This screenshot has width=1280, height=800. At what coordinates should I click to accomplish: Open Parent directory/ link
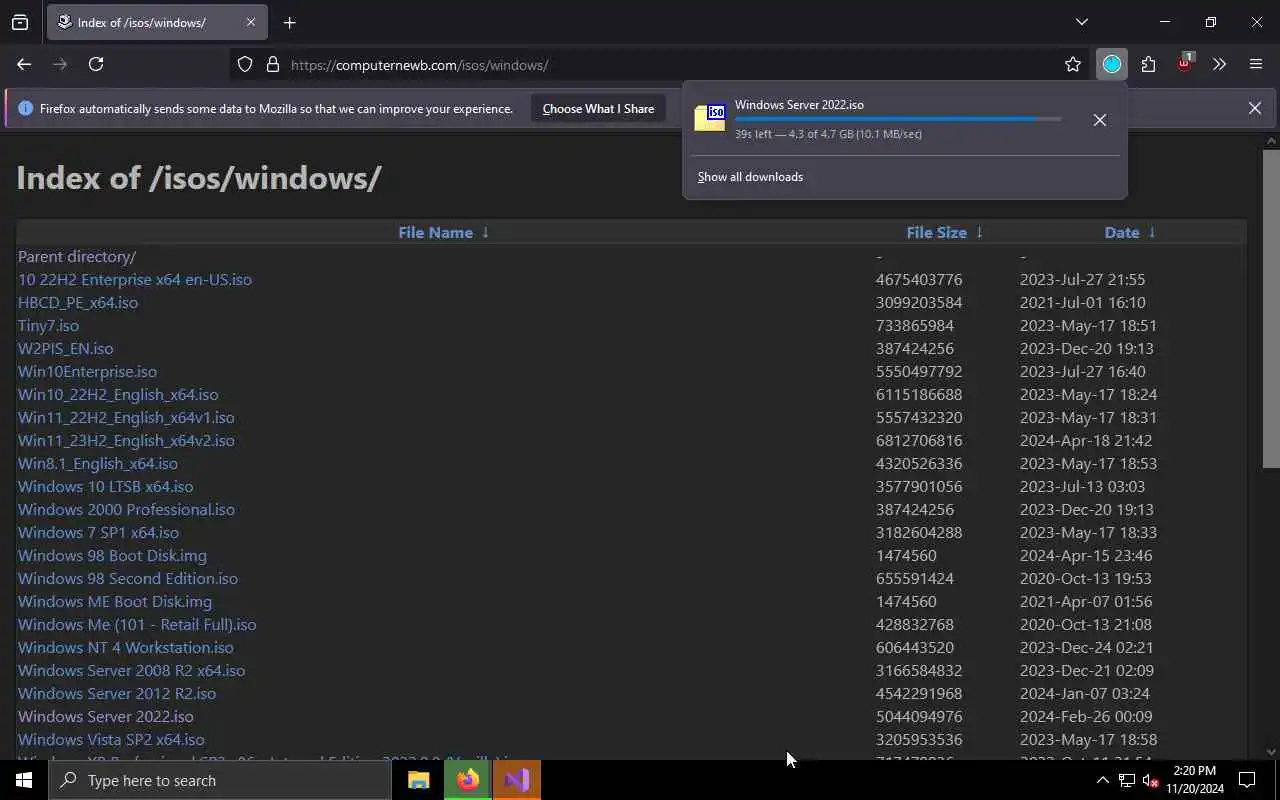tap(77, 257)
